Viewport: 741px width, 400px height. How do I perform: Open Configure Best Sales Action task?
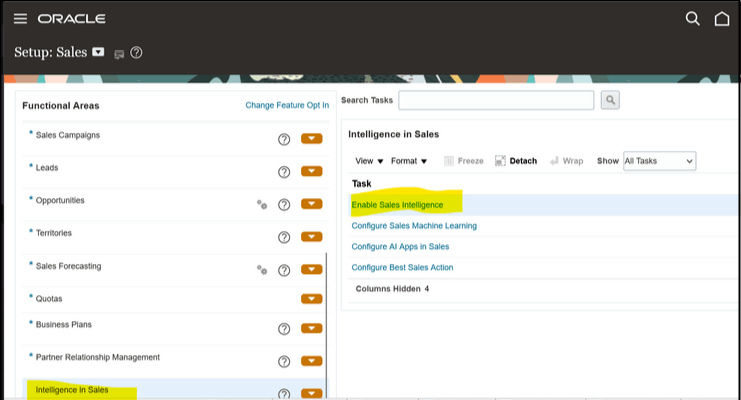402,268
